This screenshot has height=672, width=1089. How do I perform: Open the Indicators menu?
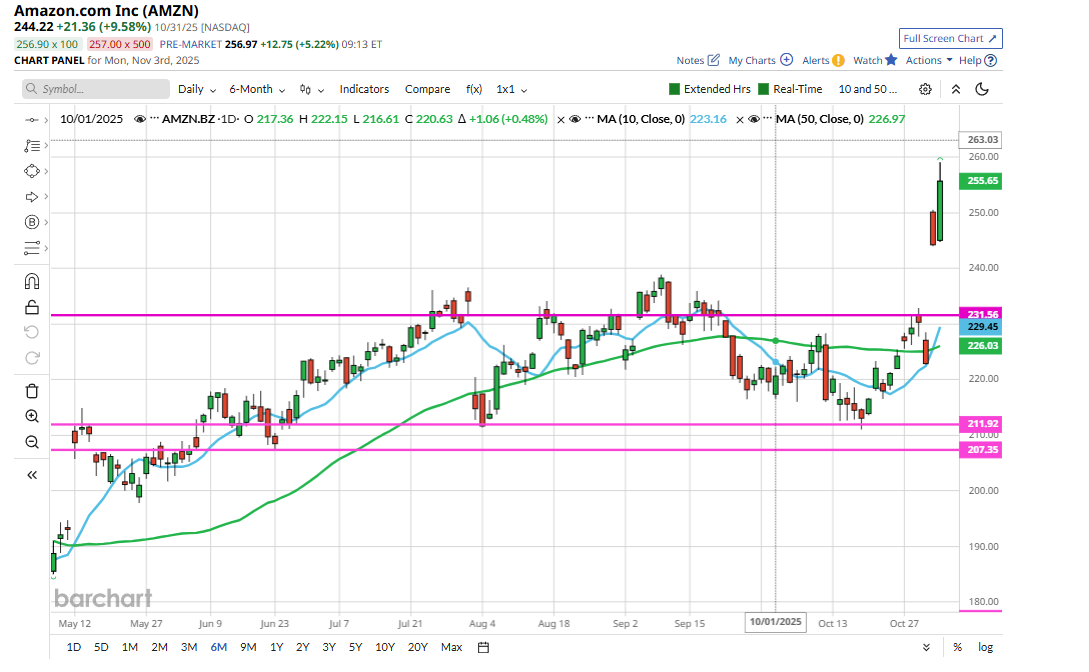click(x=364, y=89)
